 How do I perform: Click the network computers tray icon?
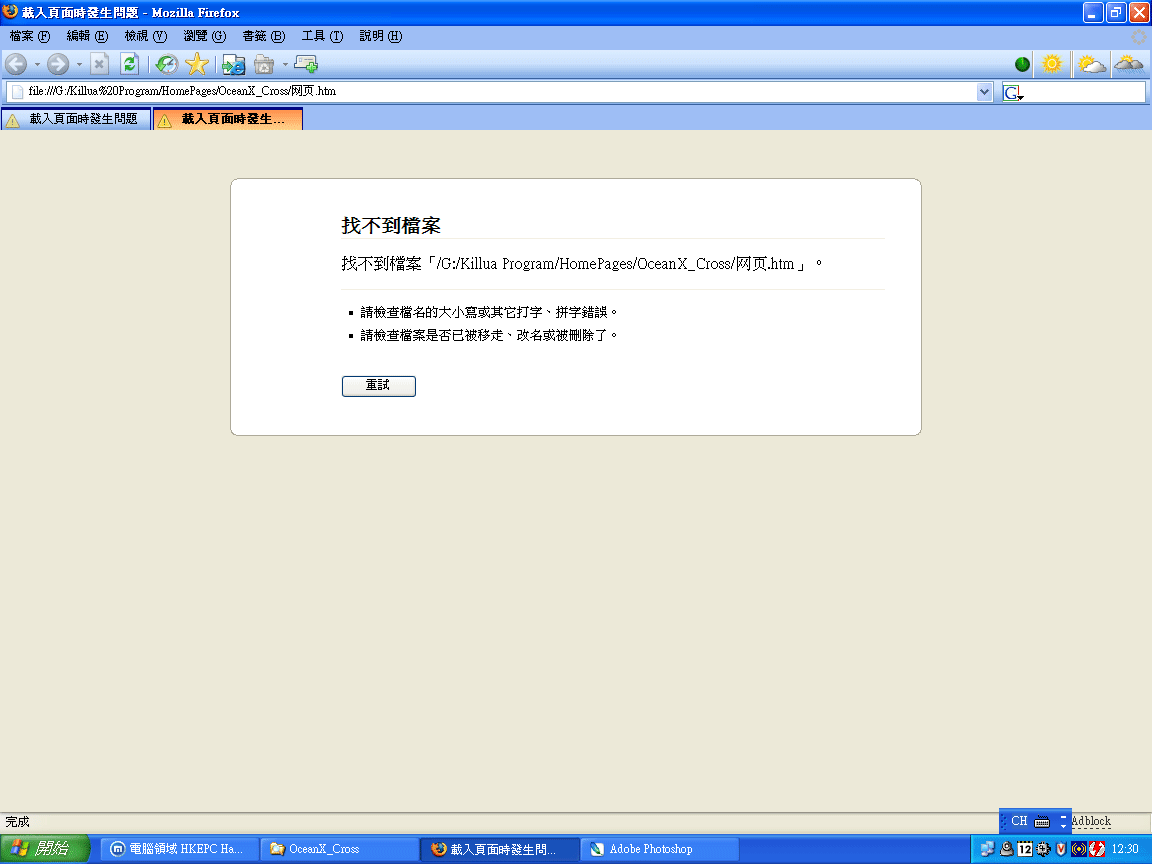(987, 849)
